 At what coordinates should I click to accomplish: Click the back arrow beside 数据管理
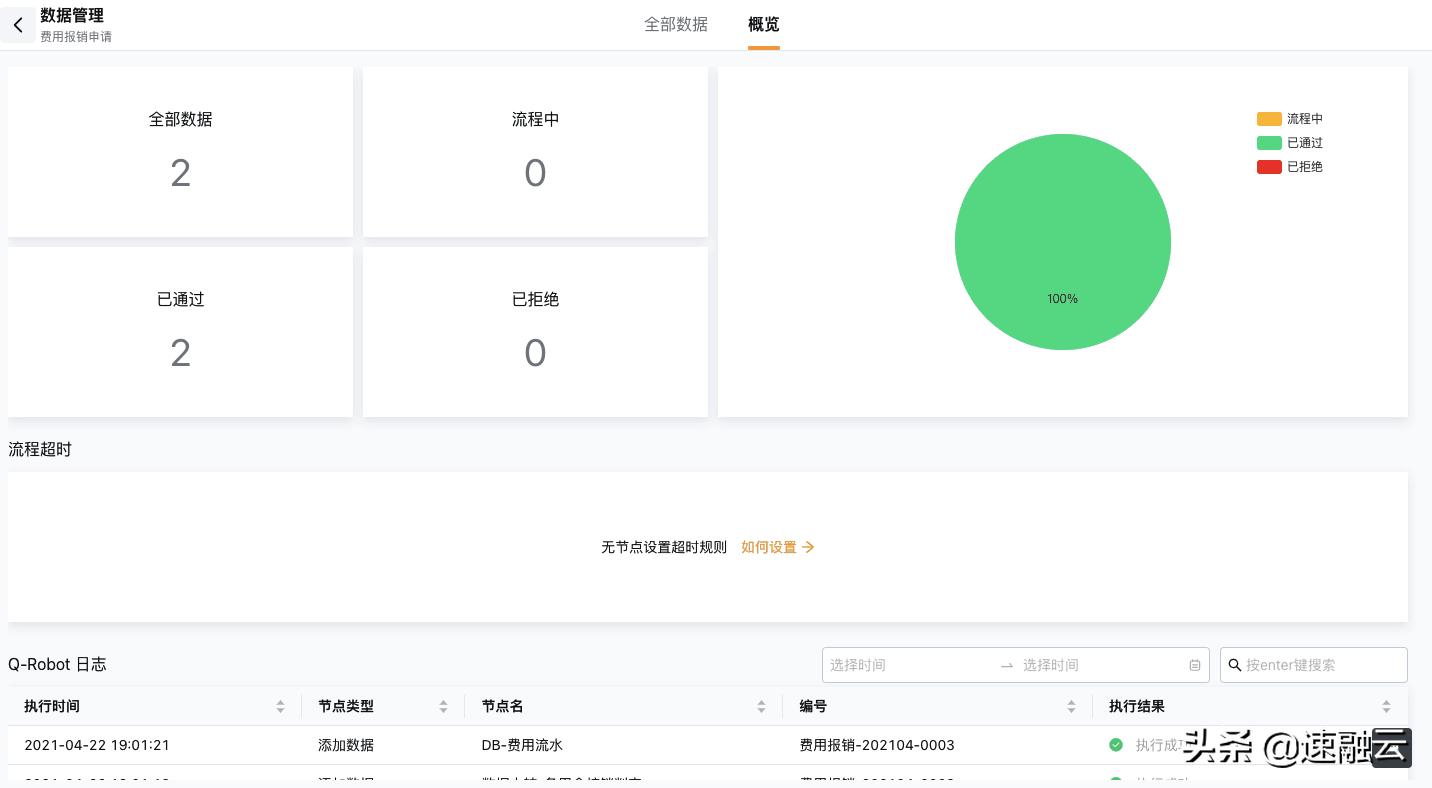tap(18, 24)
